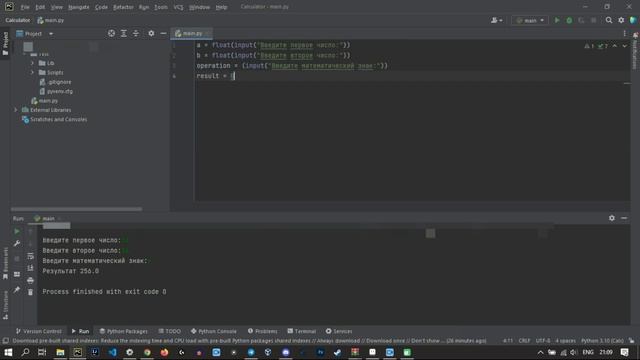Click main.py breadcrumb in navigation bar
This screenshot has height=360, width=640.
[51, 20]
